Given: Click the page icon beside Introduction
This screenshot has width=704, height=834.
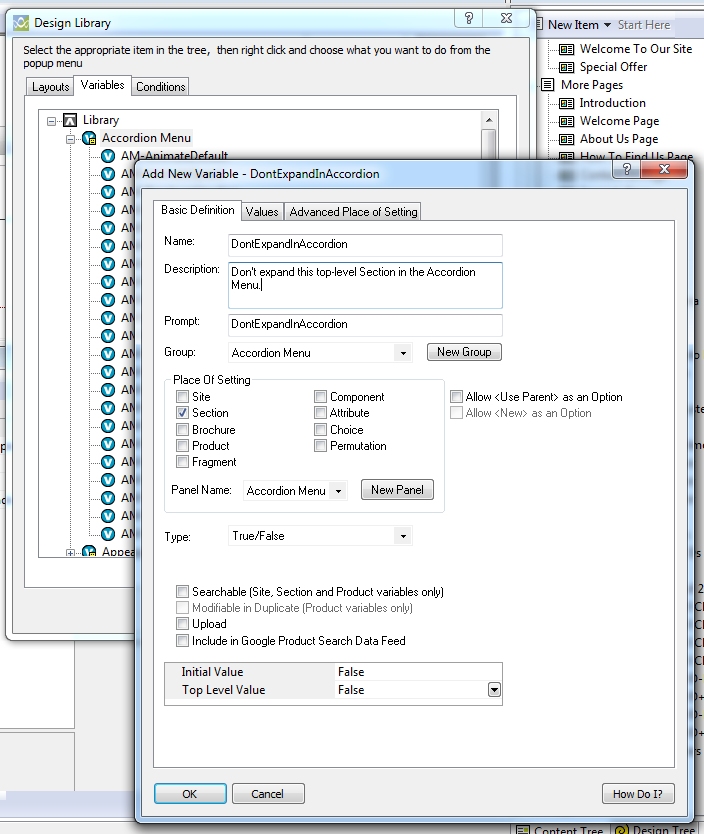Looking at the screenshot, I should coord(566,103).
